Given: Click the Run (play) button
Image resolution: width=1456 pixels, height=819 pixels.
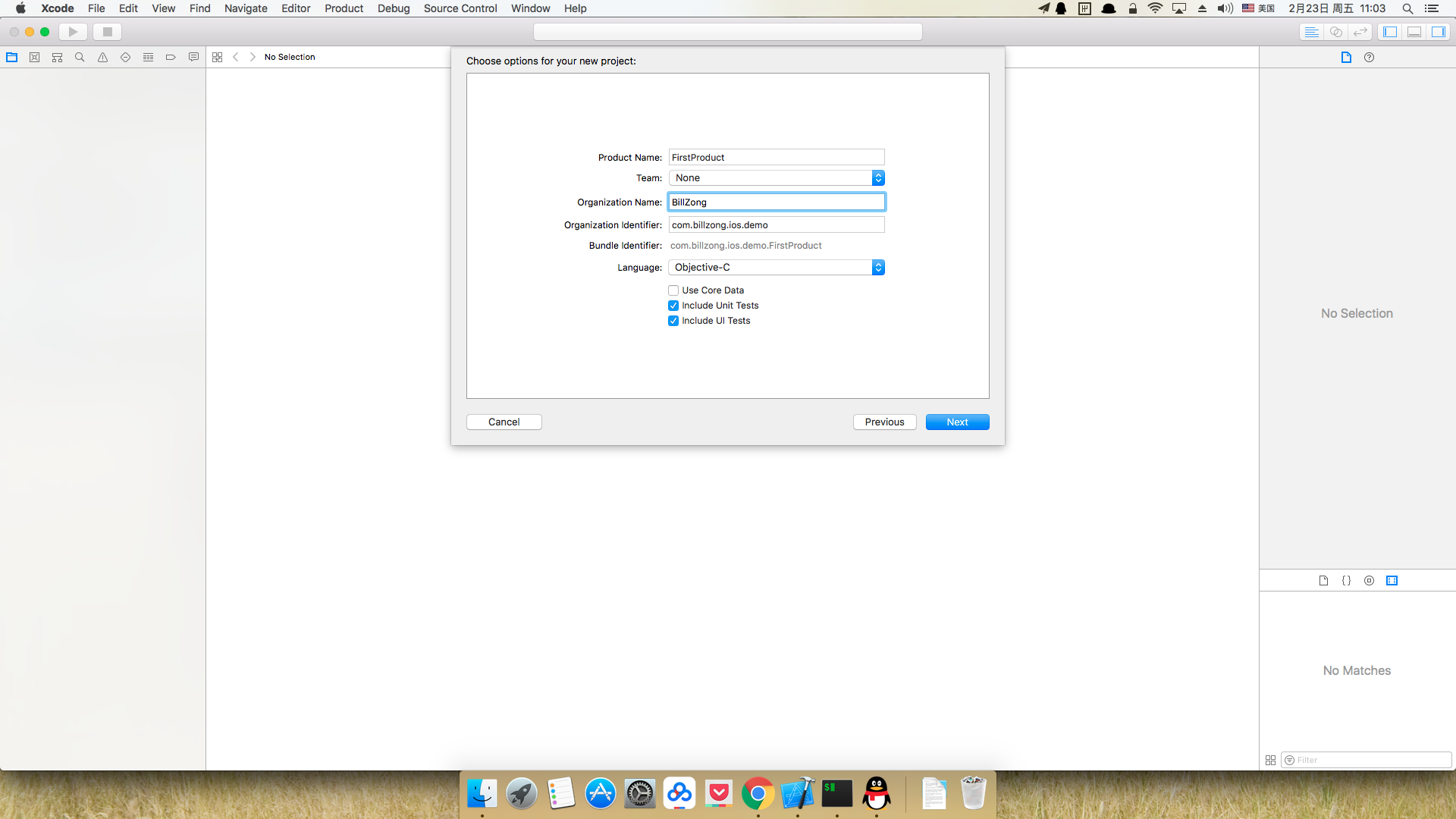Looking at the screenshot, I should pos(73,32).
